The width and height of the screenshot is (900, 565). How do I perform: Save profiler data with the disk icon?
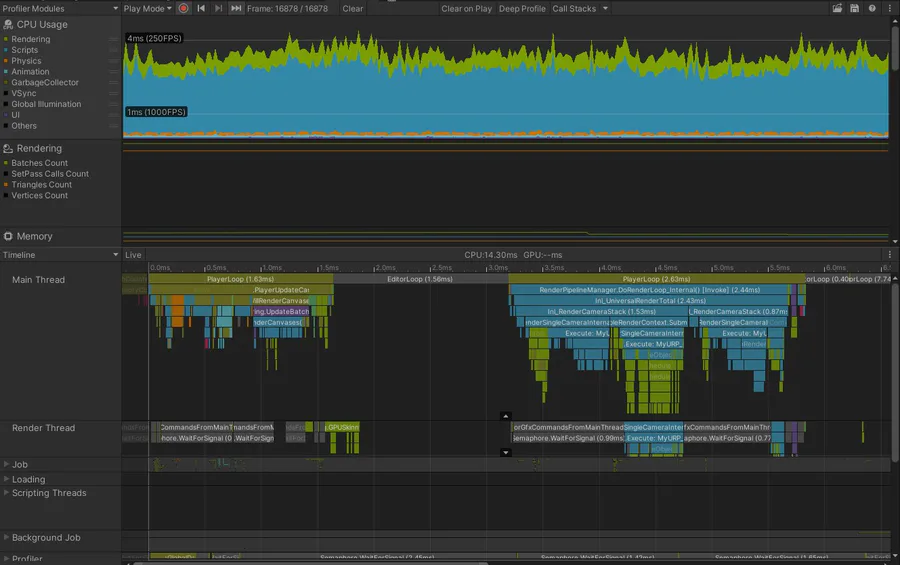(855, 9)
